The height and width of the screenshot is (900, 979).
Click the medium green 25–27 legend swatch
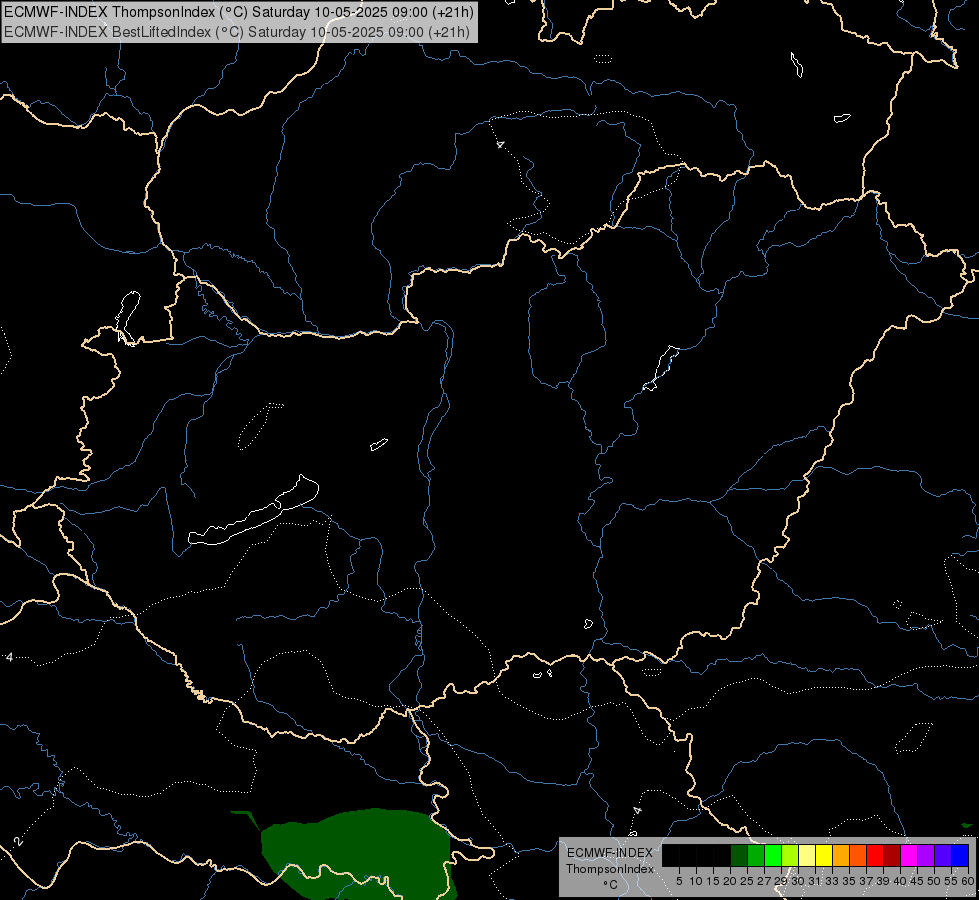click(756, 855)
